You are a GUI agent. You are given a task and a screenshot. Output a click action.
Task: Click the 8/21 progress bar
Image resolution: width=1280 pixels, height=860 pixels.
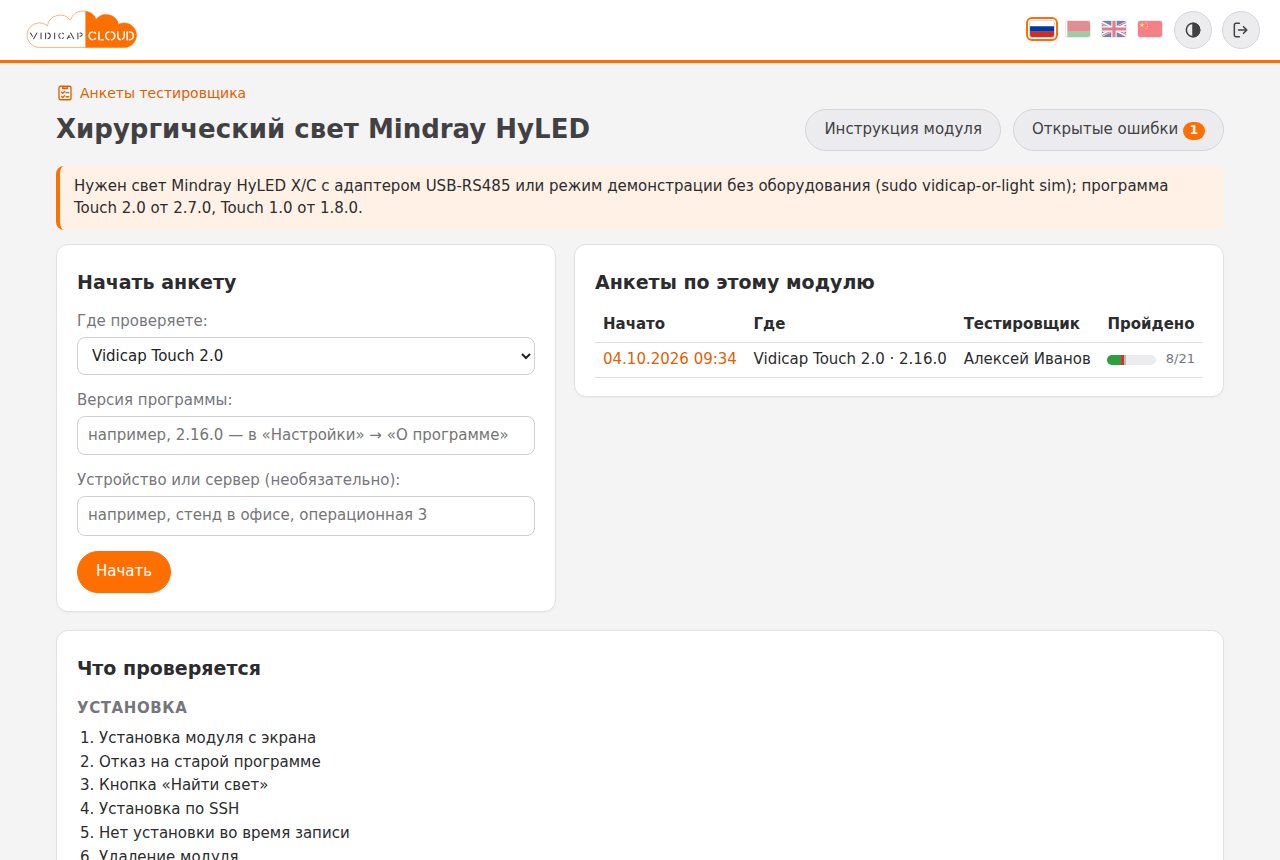pyautogui.click(x=1131, y=359)
